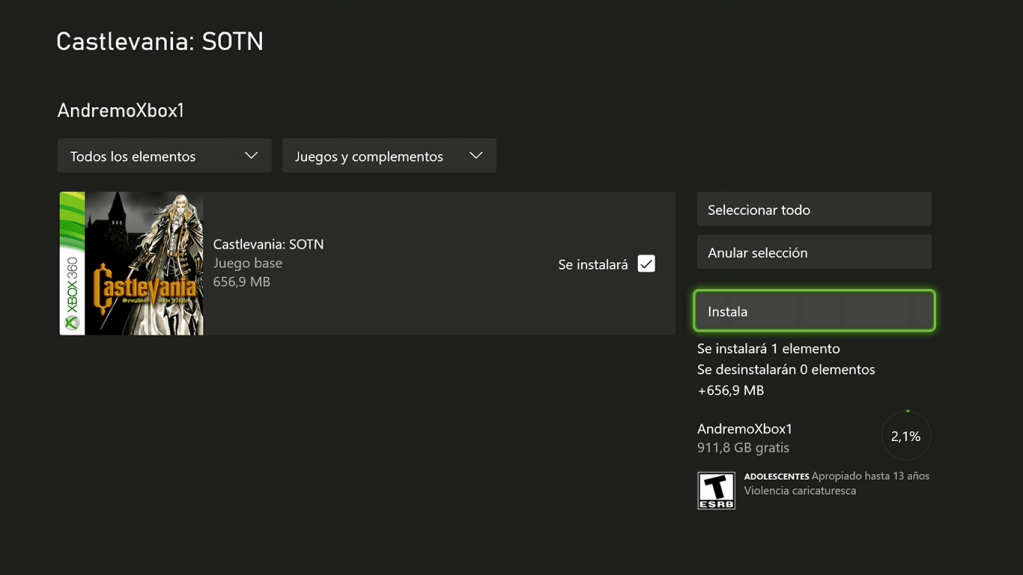Click the Castlevania: SOTN item name
Image resolution: width=1023 pixels, height=575 pixels.
pos(268,244)
